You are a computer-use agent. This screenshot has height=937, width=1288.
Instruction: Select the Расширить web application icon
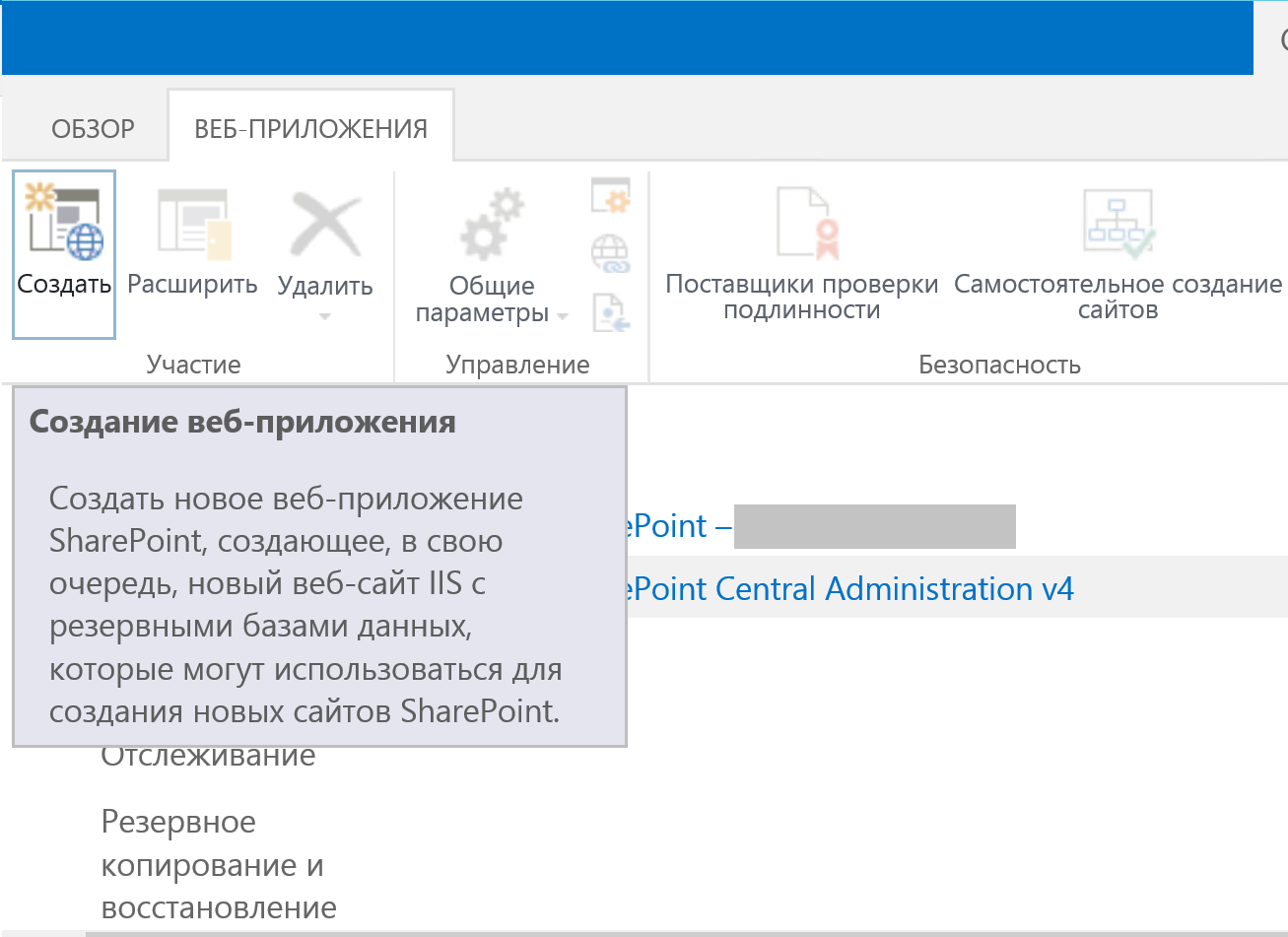[193, 224]
